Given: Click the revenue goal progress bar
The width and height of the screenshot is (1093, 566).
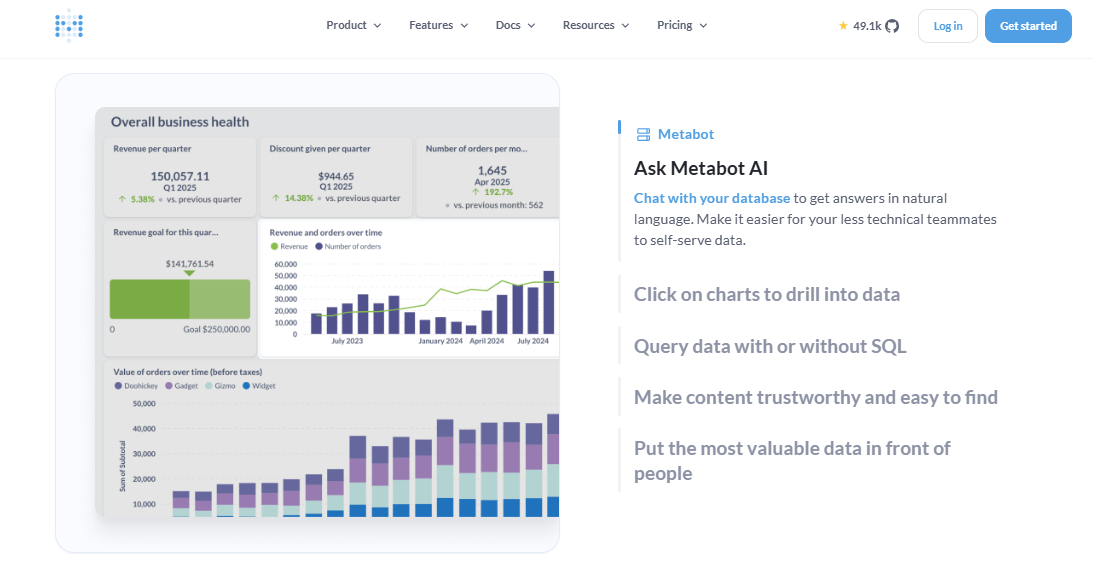Looking at the screenshot, I should tap(180, 299).
